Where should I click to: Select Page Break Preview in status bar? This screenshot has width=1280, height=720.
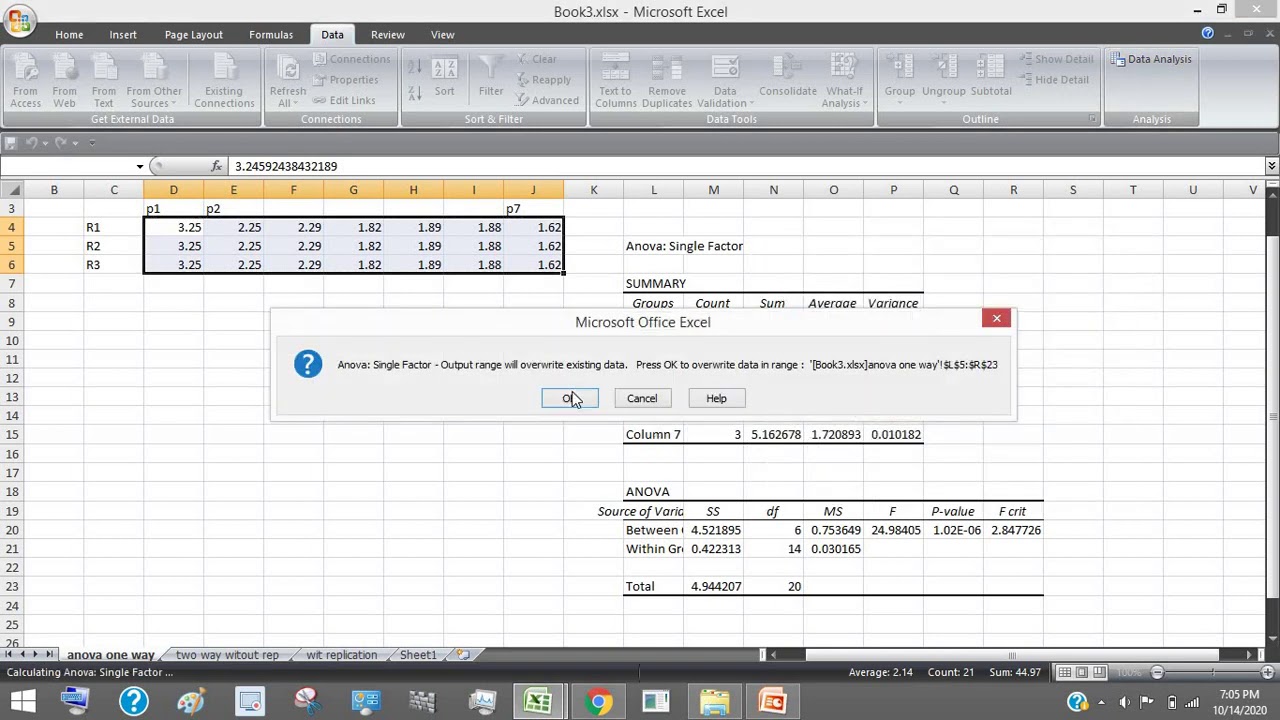click(1099, 672)
